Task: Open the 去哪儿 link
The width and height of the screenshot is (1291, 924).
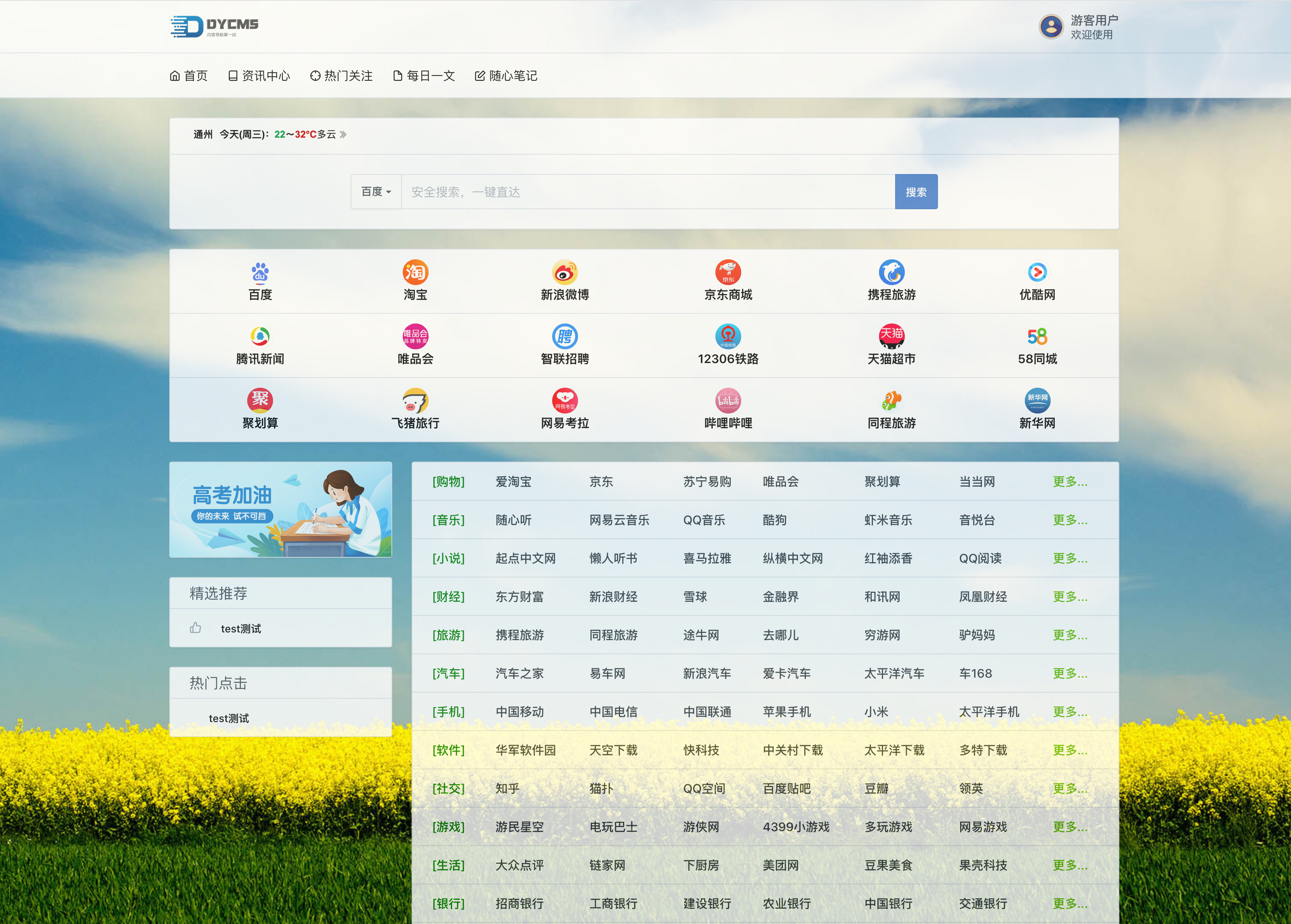Action: pyautogui.click(x=781, y=635)
